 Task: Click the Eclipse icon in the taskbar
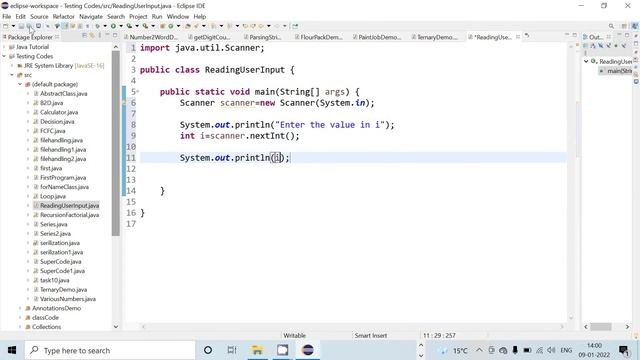[308, 350]
